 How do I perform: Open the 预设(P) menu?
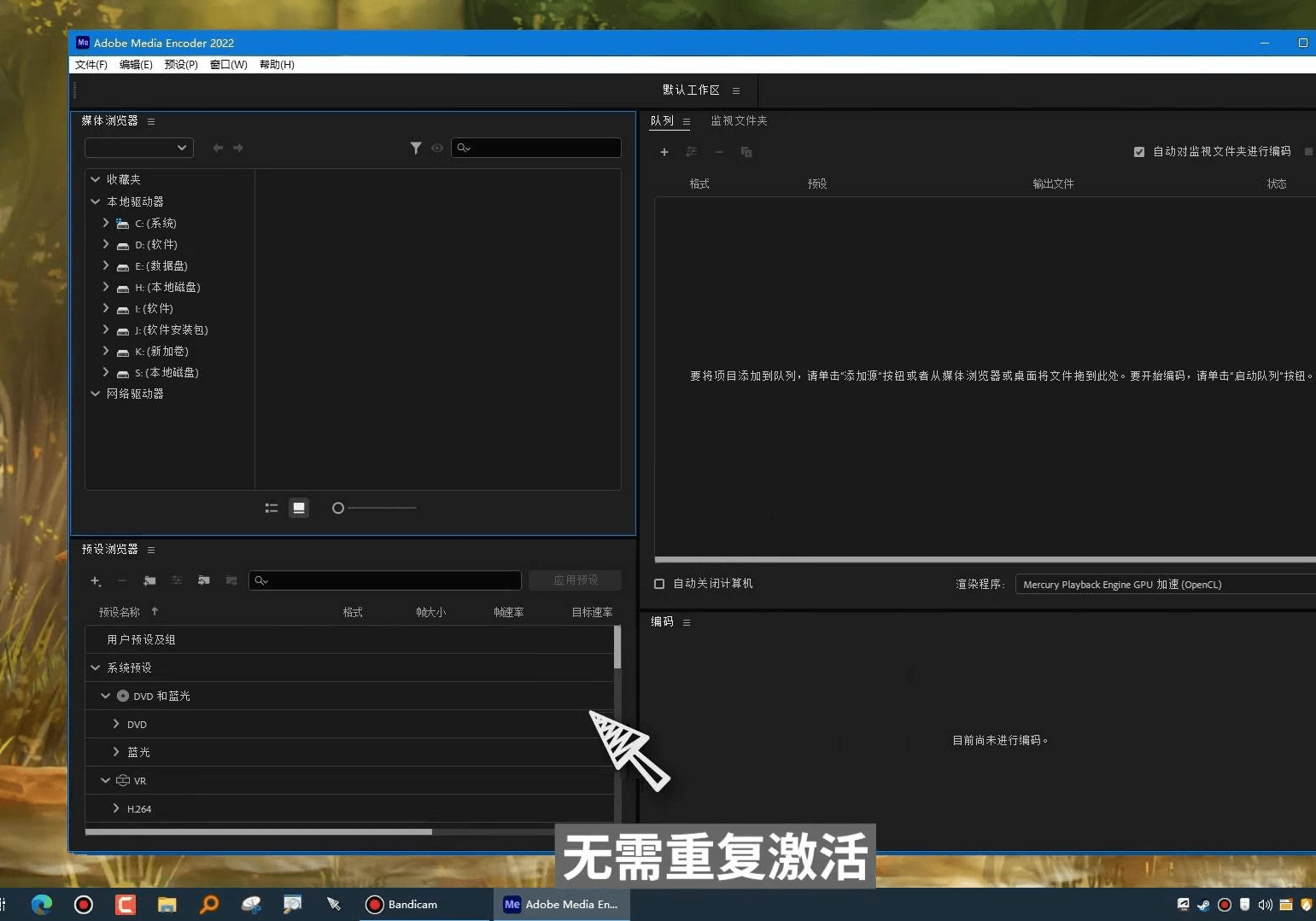click(x=181, y=65)
